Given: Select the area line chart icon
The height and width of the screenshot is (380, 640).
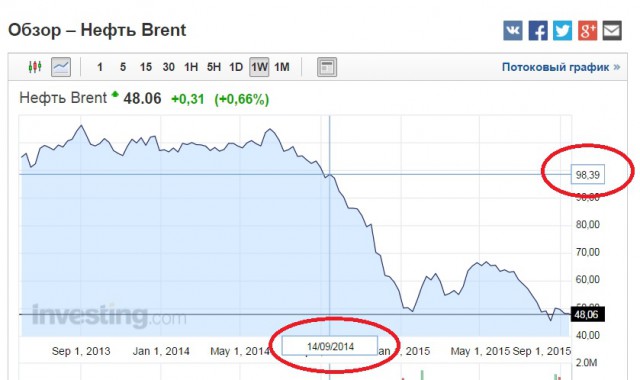Looking at the screenshot, I should click(61, 67).
